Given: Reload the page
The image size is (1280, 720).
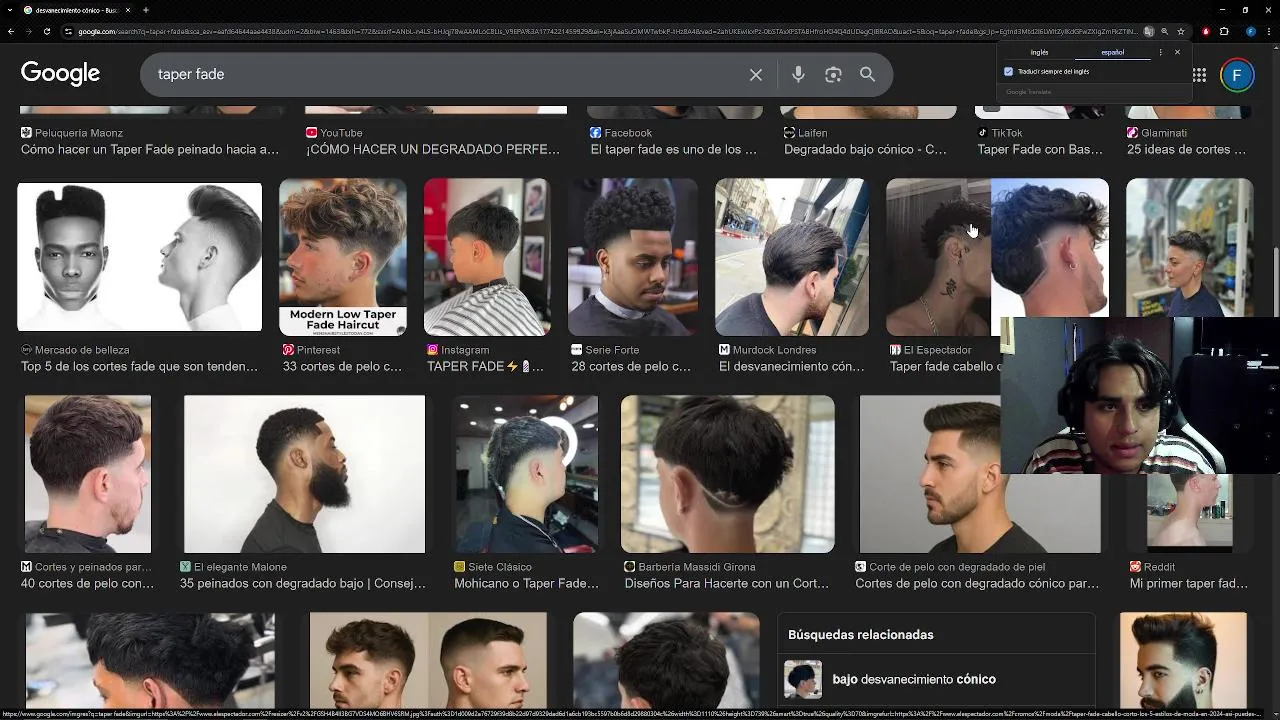Looking at the screenshot, I should tap(47, 31).
